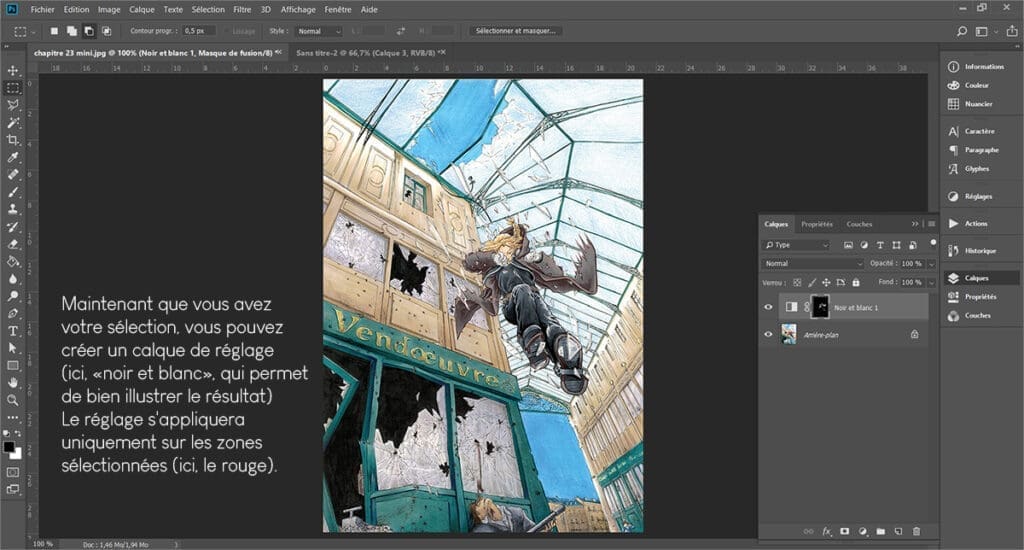1024x550 pixels.
Task: Open the layer blend mode Normal dropdown
Action: (812, 264)
